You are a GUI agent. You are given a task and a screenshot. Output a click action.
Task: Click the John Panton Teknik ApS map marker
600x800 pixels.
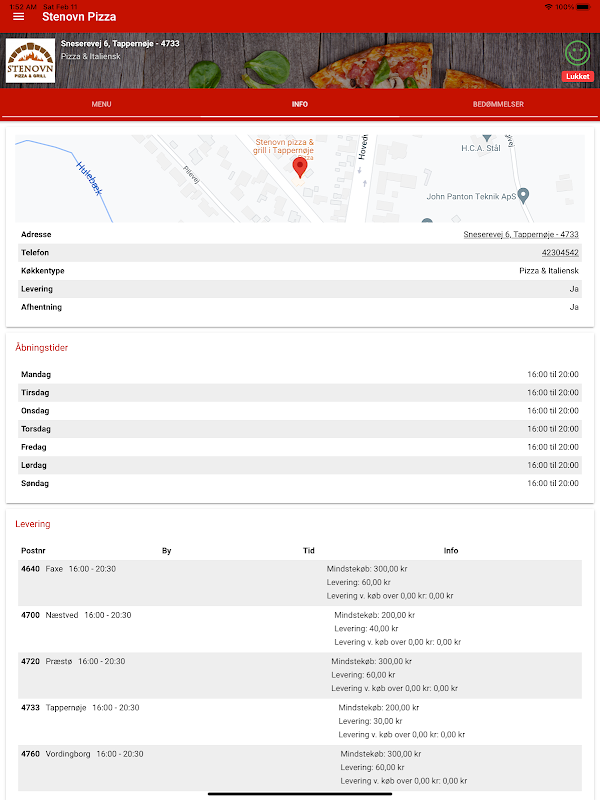pos(523,195)
